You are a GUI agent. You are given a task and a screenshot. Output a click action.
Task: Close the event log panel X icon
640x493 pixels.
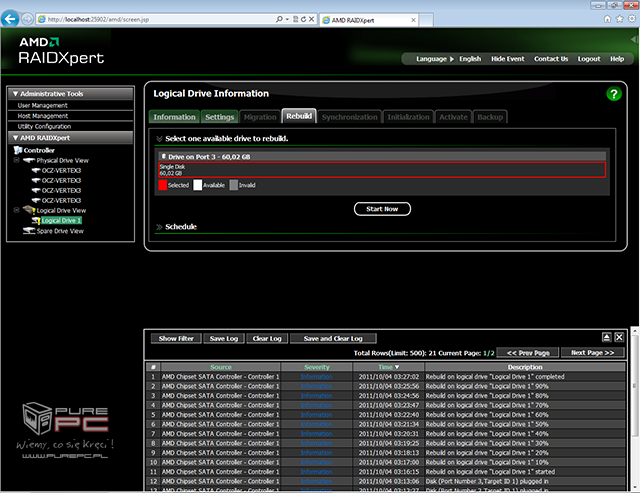pos(619,337)
